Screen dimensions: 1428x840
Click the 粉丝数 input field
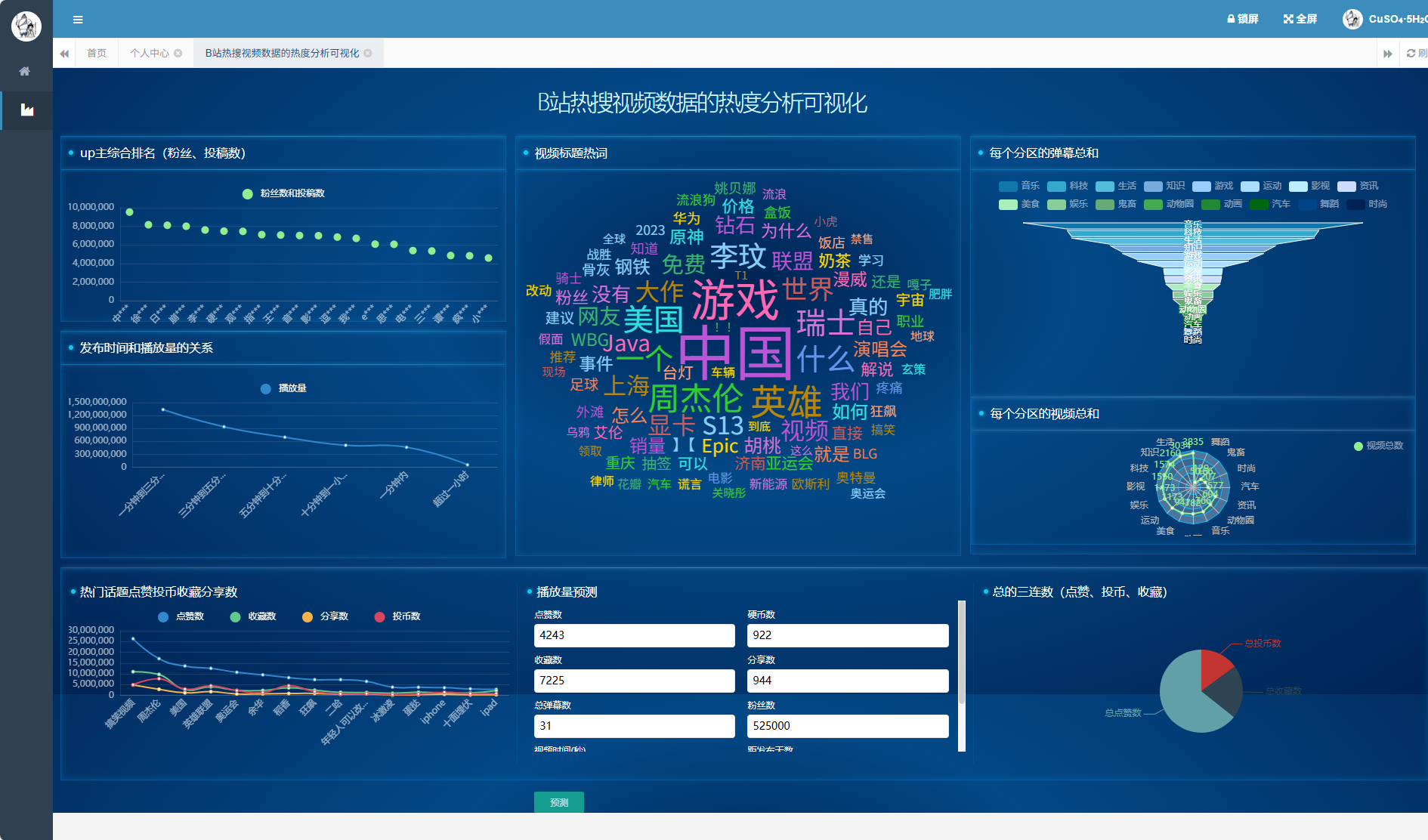[847, 726]
